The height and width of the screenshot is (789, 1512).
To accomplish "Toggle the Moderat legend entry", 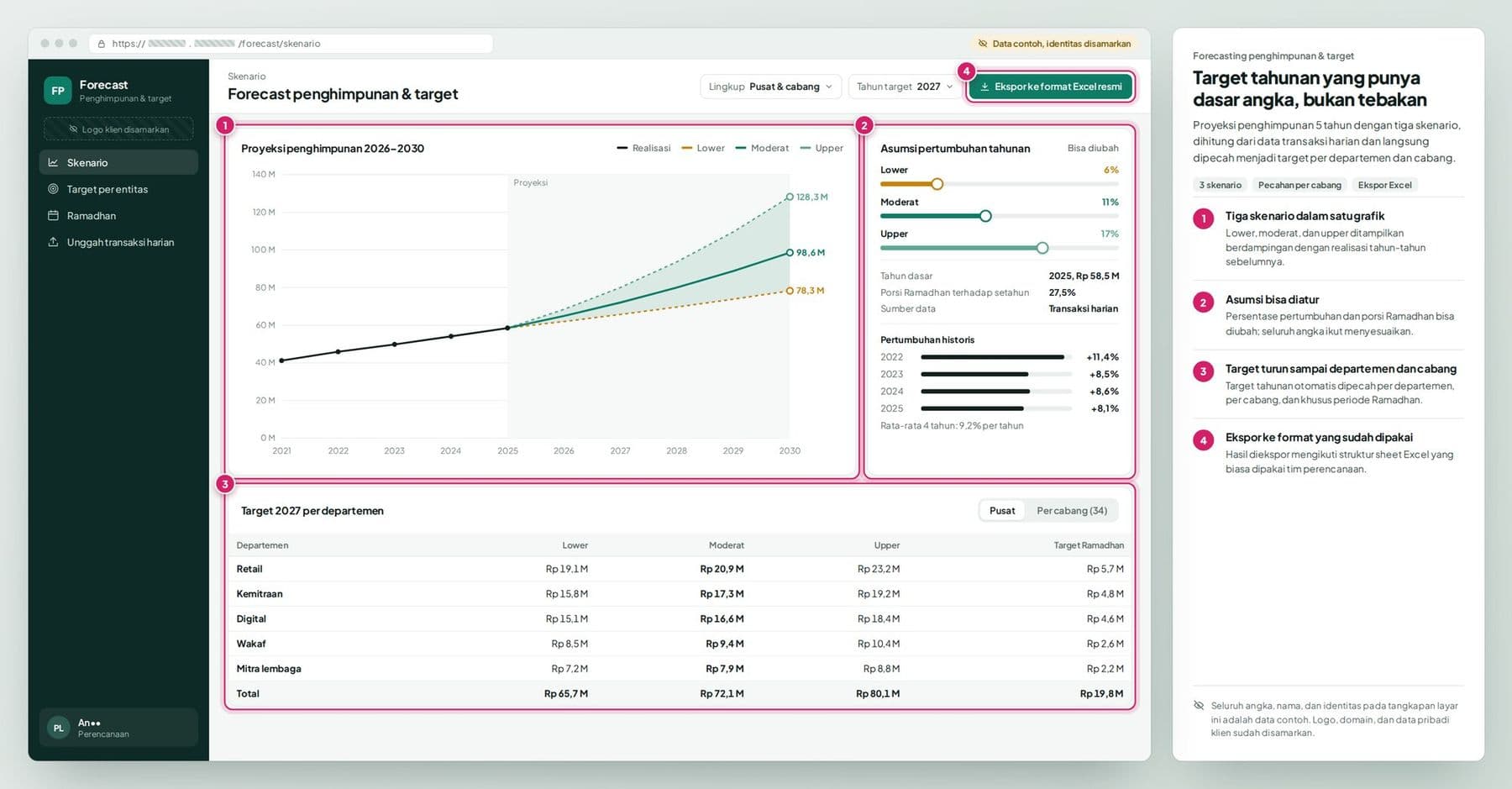I will click(x=762, y=148).
